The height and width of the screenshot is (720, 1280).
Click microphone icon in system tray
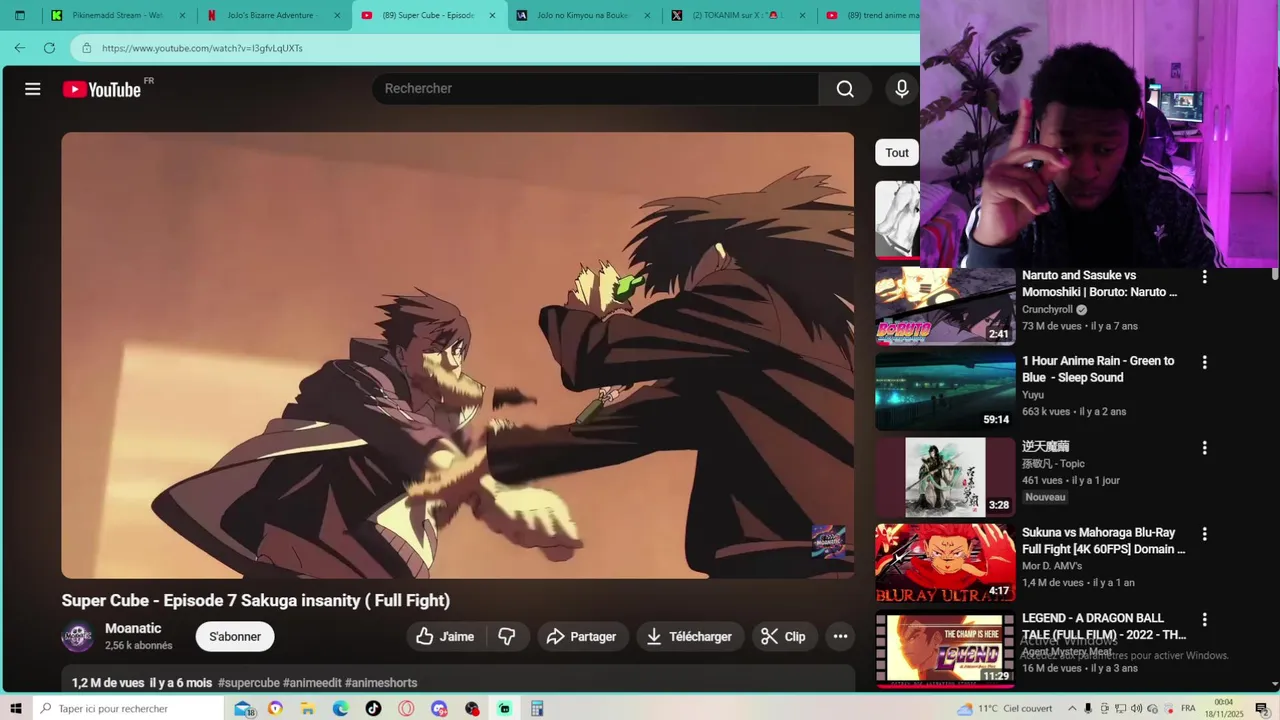coord(1088,709)
